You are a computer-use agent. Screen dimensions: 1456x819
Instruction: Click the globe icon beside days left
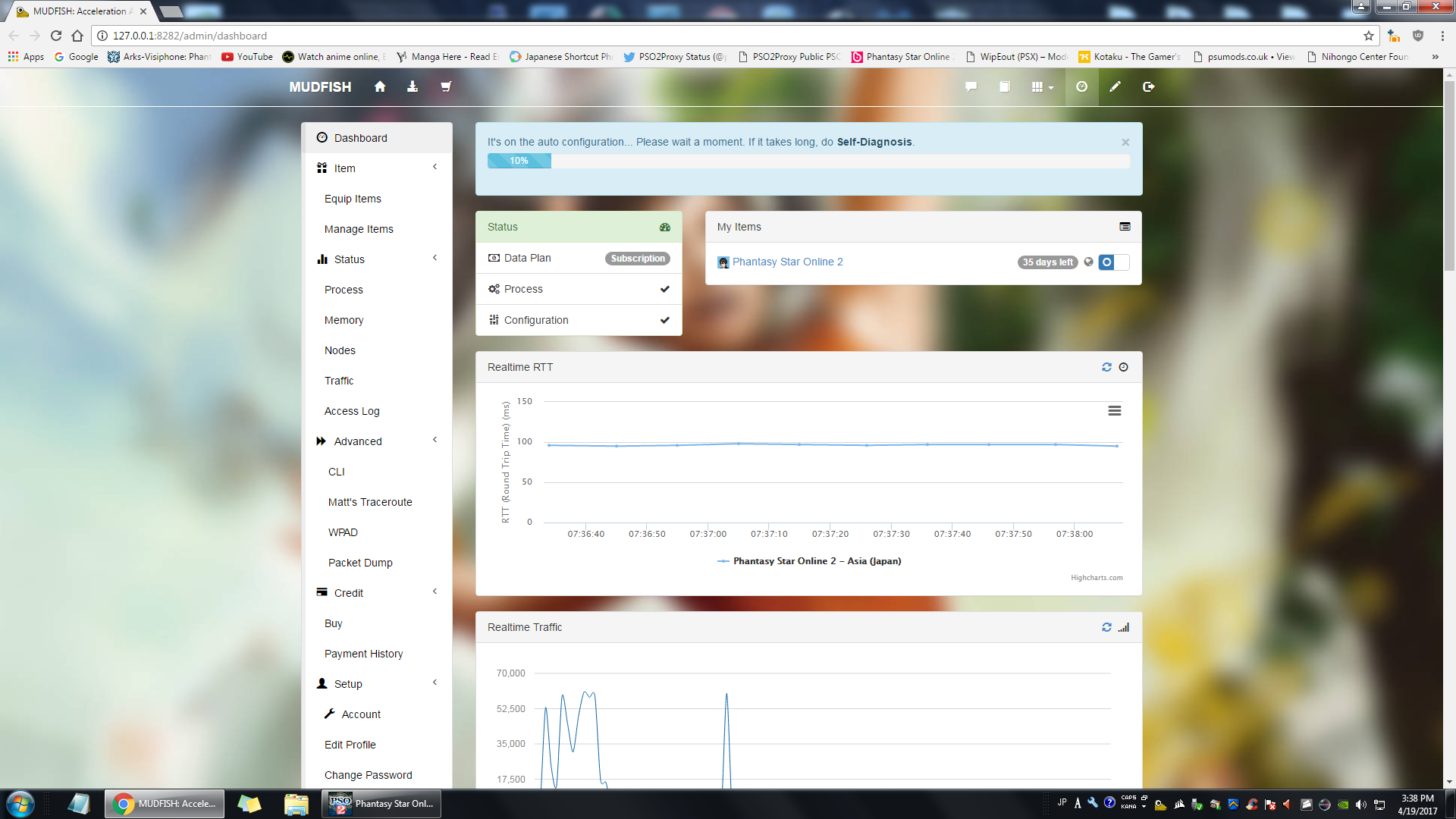pos(1089,262)
